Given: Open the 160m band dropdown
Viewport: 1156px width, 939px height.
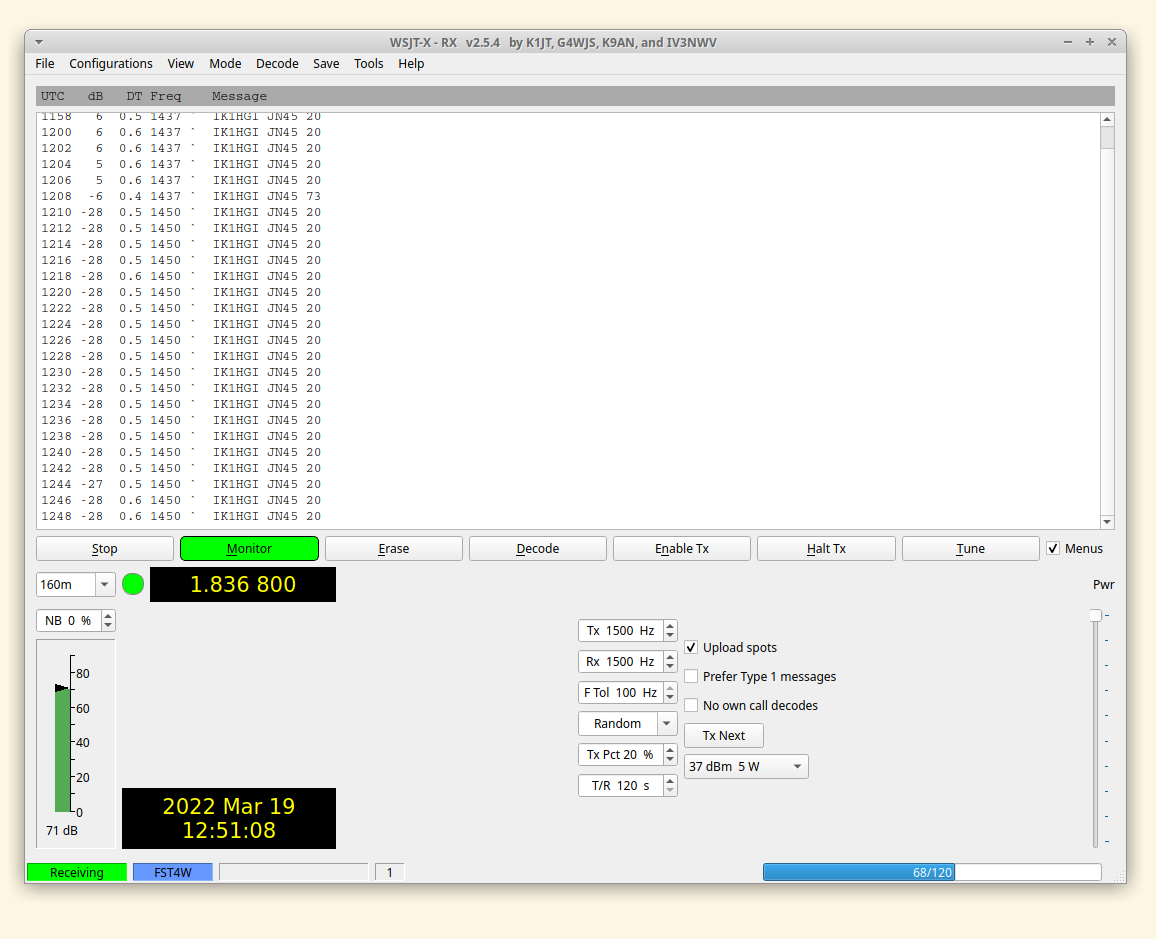Looking at the screenshot, I should click(105, 584).
